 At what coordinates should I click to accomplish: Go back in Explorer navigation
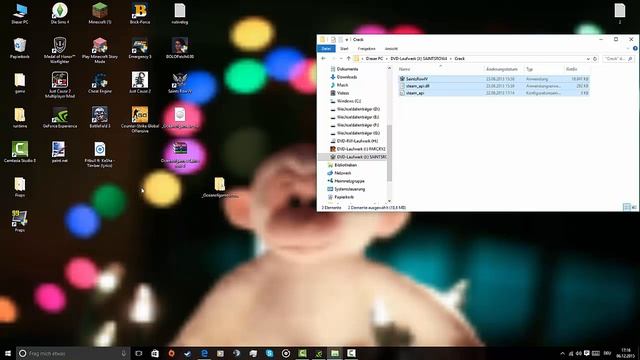click(x=324, y=59)
